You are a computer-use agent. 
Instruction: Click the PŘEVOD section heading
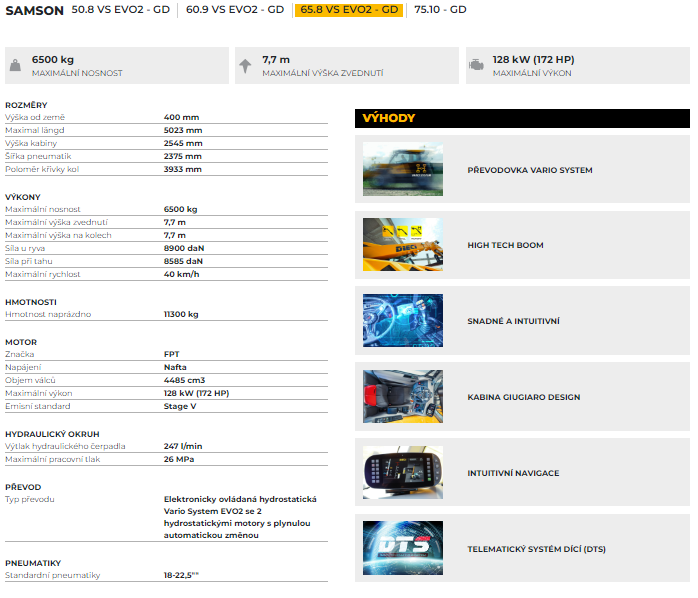(23, 487)
